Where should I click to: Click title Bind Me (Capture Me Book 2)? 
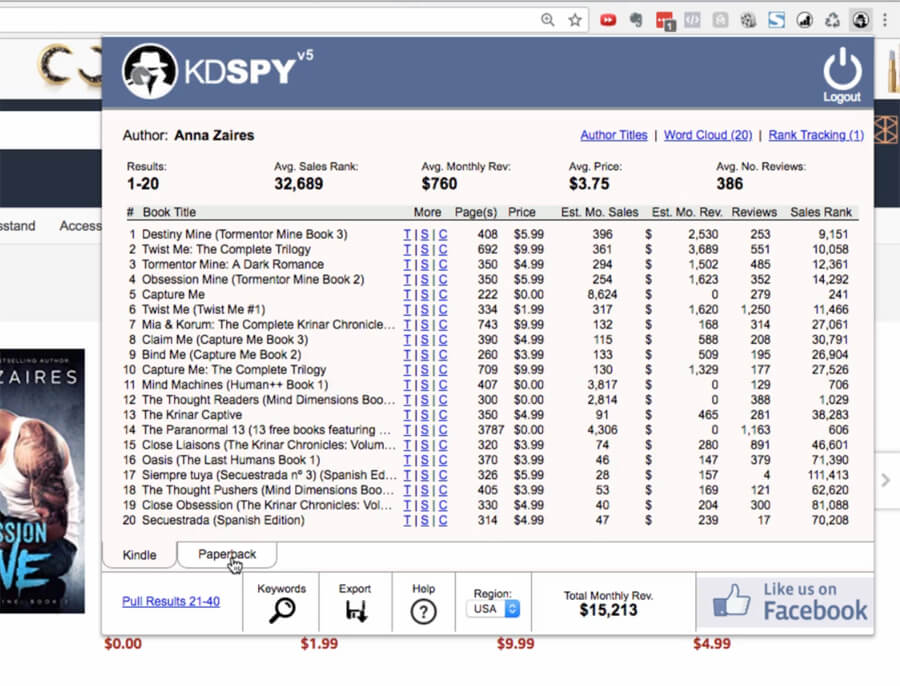point(222,355)
